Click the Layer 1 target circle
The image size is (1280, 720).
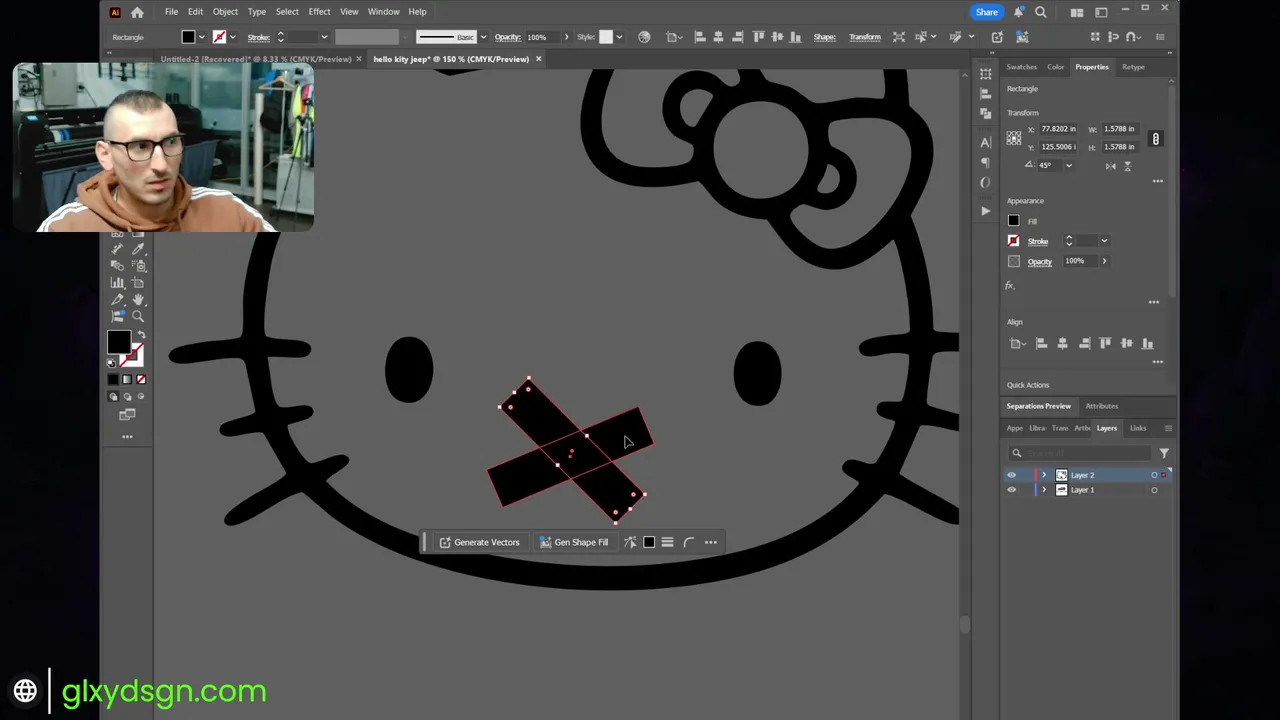1154,490
